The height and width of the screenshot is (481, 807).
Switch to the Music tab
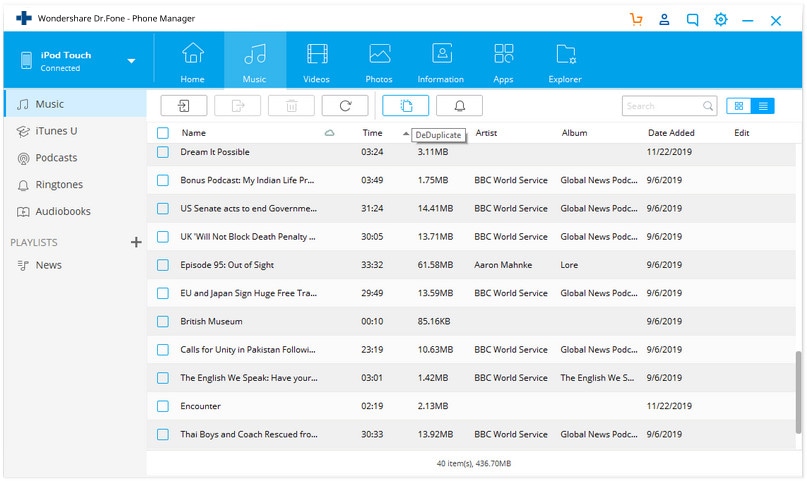(x=255, y=62)
